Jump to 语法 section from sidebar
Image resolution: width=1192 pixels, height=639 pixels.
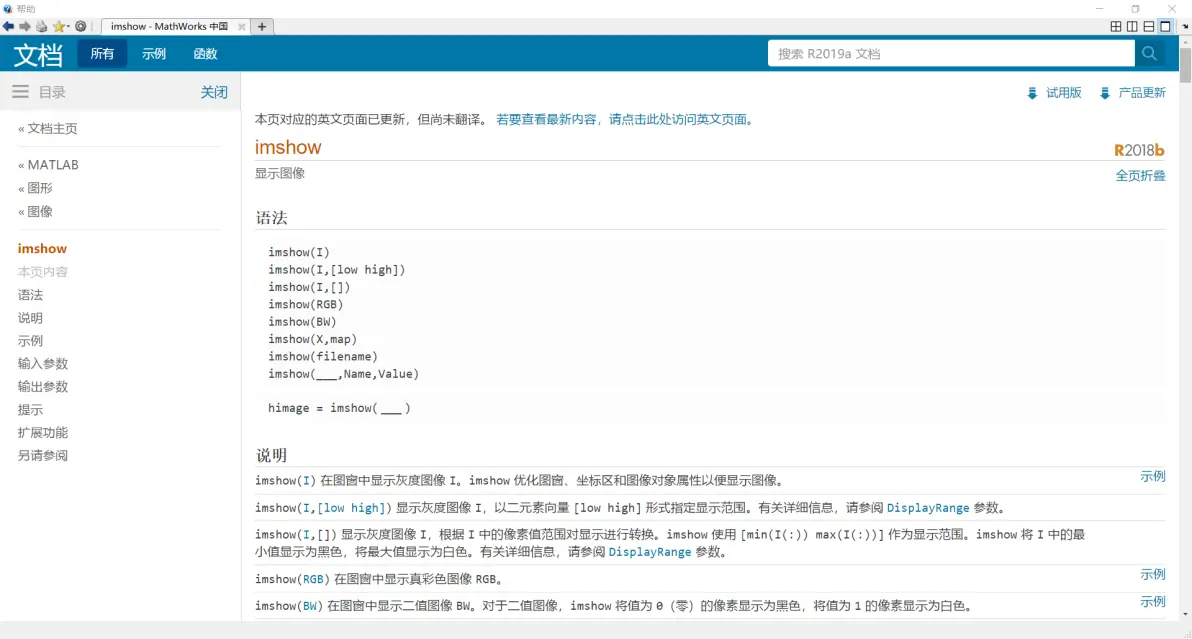coord(30,295)
